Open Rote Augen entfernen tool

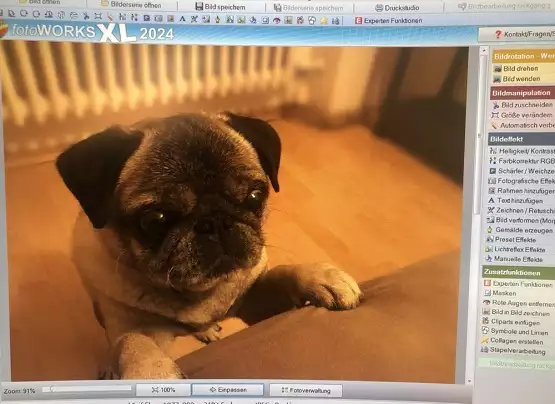coord(519,303)
